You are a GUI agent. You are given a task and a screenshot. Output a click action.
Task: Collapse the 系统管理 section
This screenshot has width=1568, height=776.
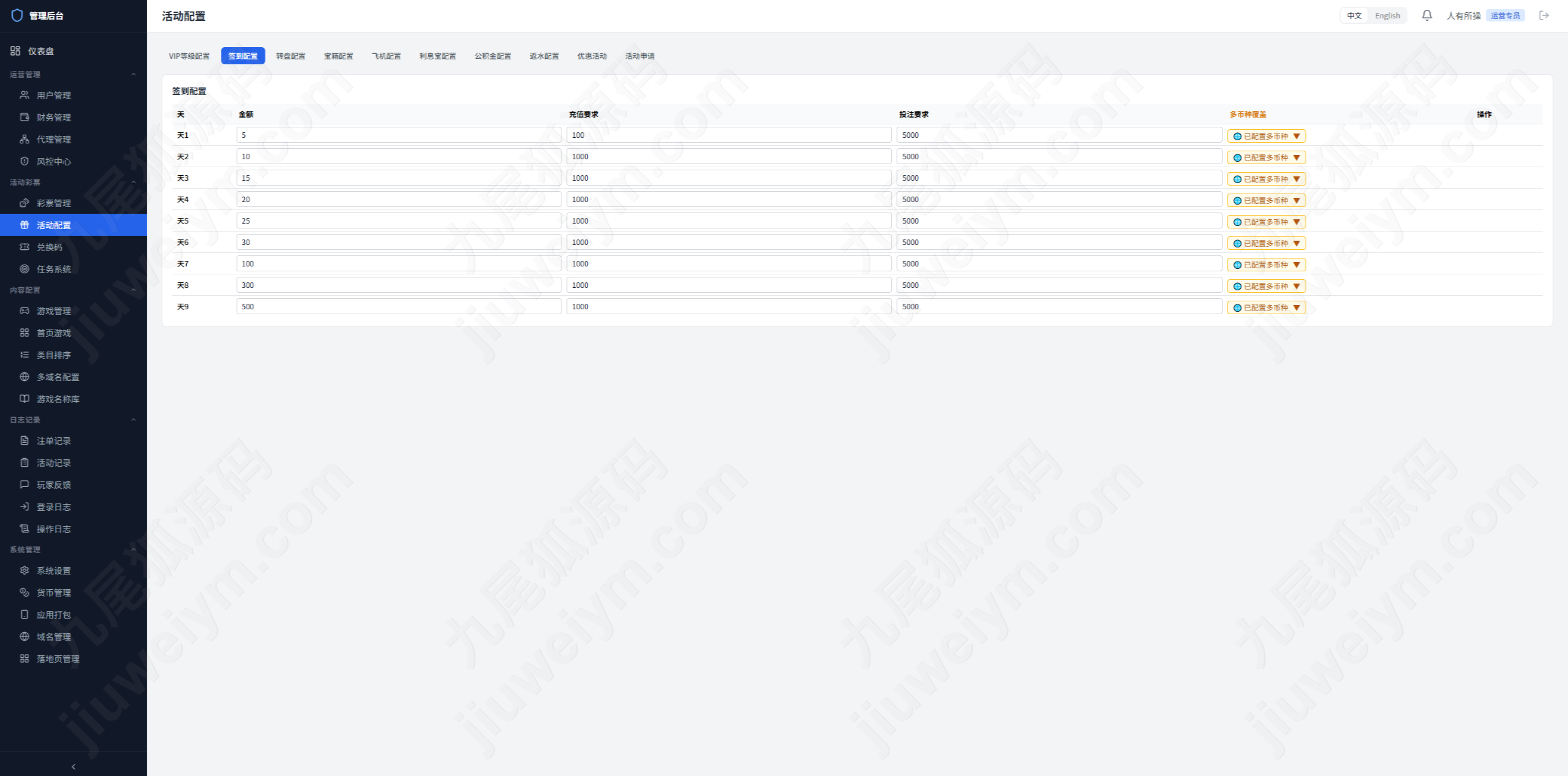pos(134,549)
